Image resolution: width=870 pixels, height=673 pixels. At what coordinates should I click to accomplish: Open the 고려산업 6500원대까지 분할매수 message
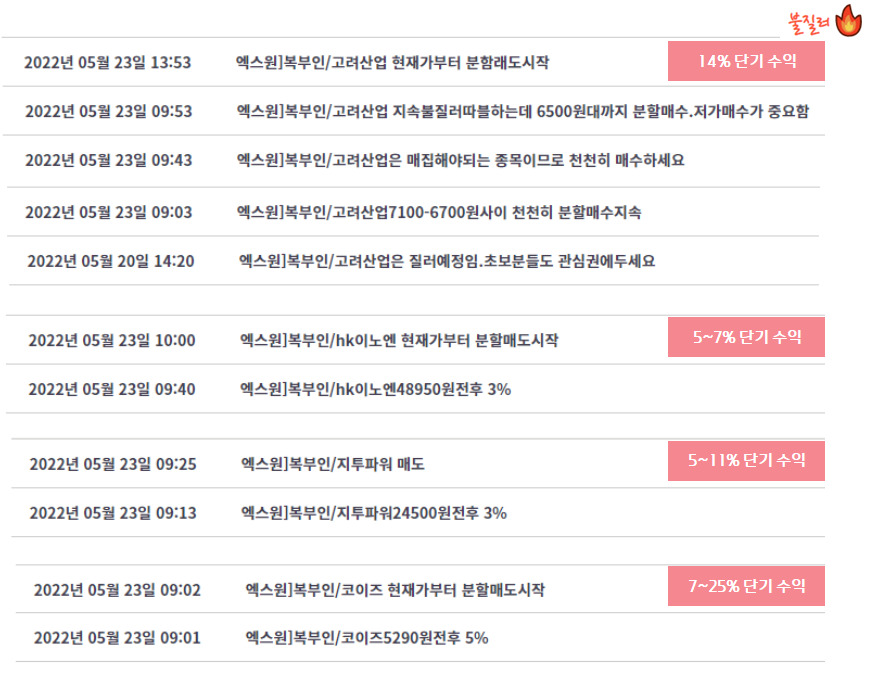click(523, 111)
